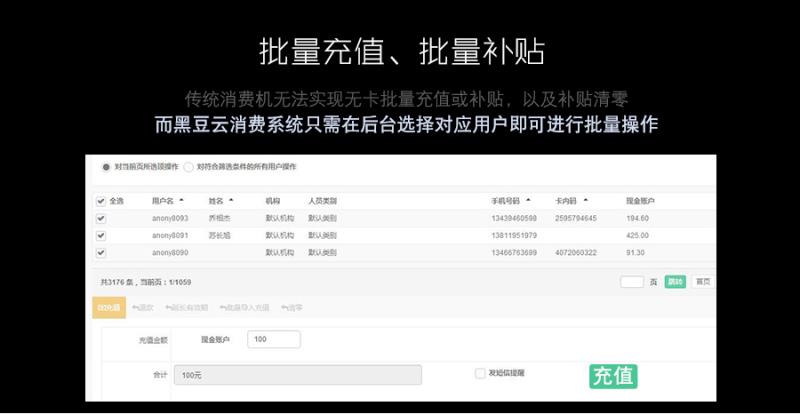The height and width of the screenshot is (414, 800).
Task: Sort by the 手机号码 column arrow
Action: tap(528, 200)
